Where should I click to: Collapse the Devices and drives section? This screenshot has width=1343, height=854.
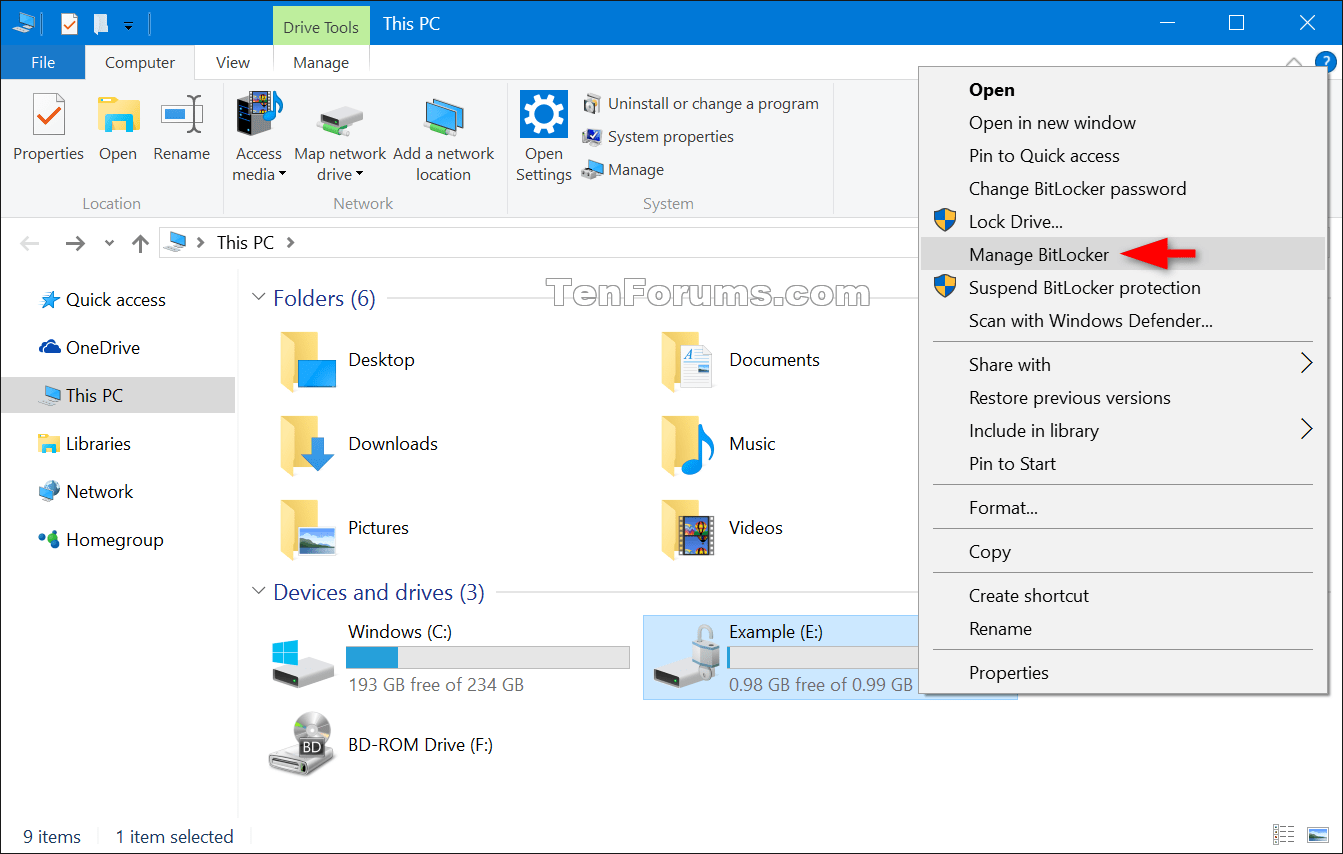(258, 592)
